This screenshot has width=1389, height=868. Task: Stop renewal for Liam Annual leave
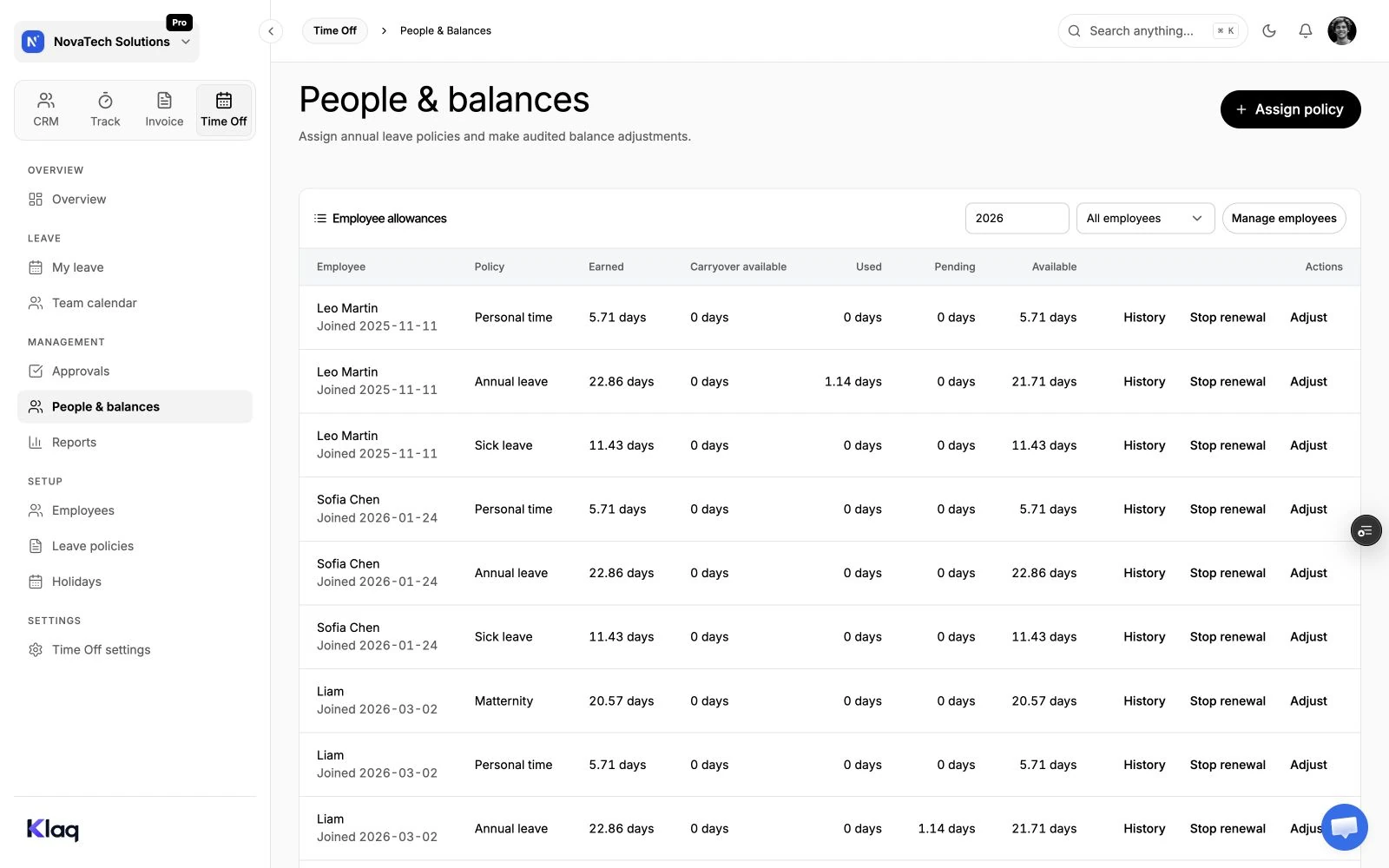click(x=1228, y=829)
